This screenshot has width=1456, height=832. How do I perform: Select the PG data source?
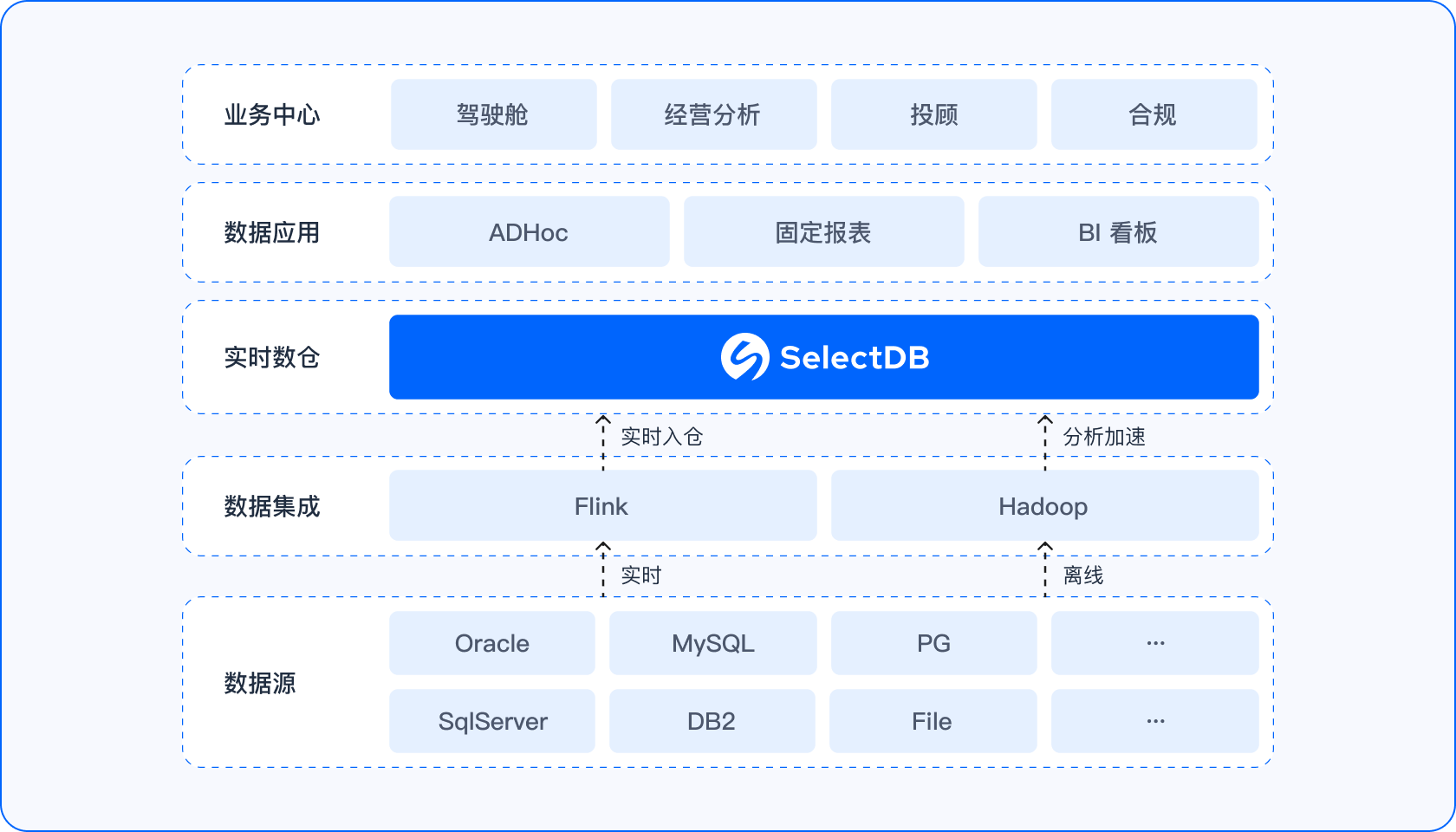pyautogui.click(x=933, y=643)
